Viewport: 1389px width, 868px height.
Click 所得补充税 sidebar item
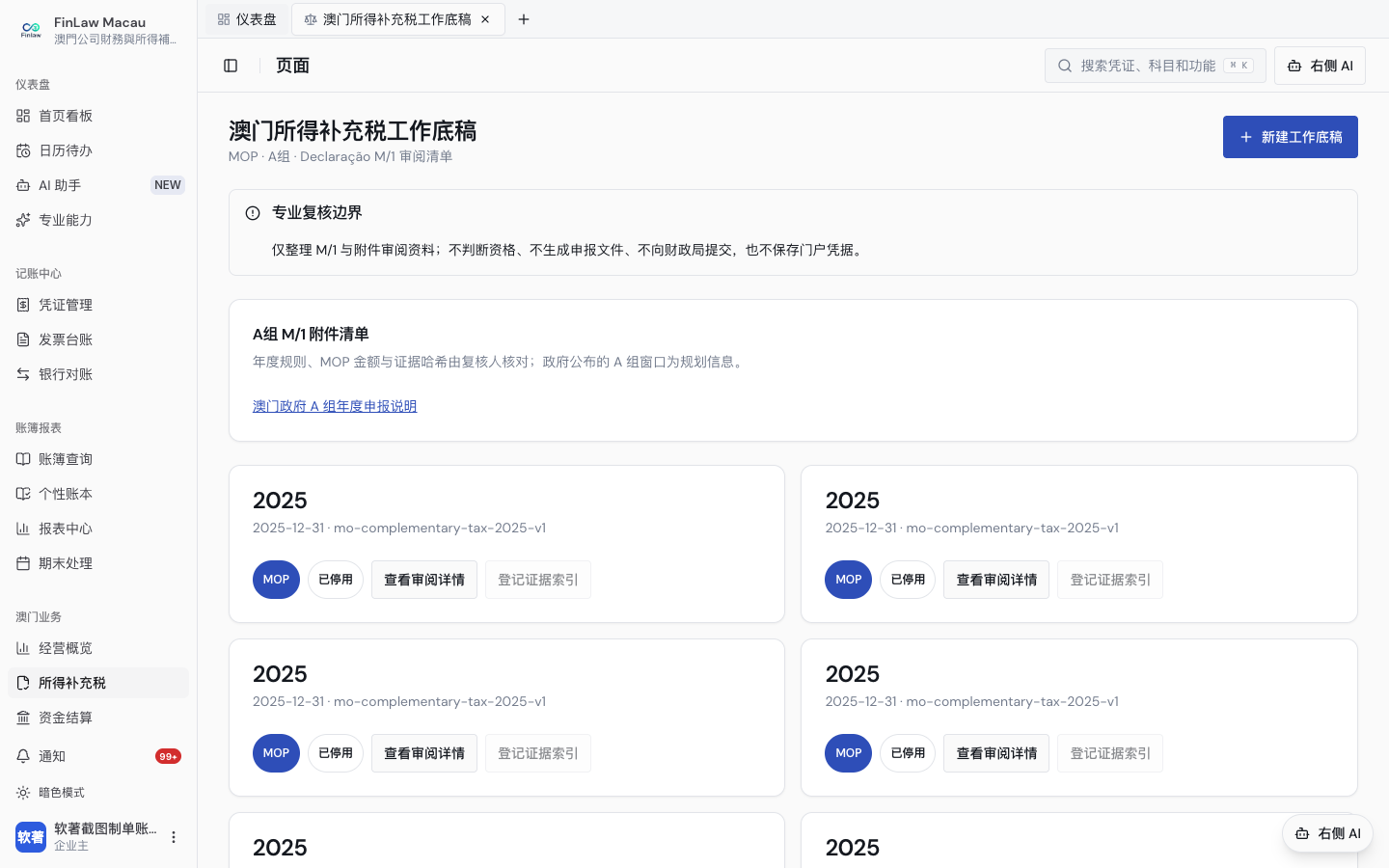(98, 683)
